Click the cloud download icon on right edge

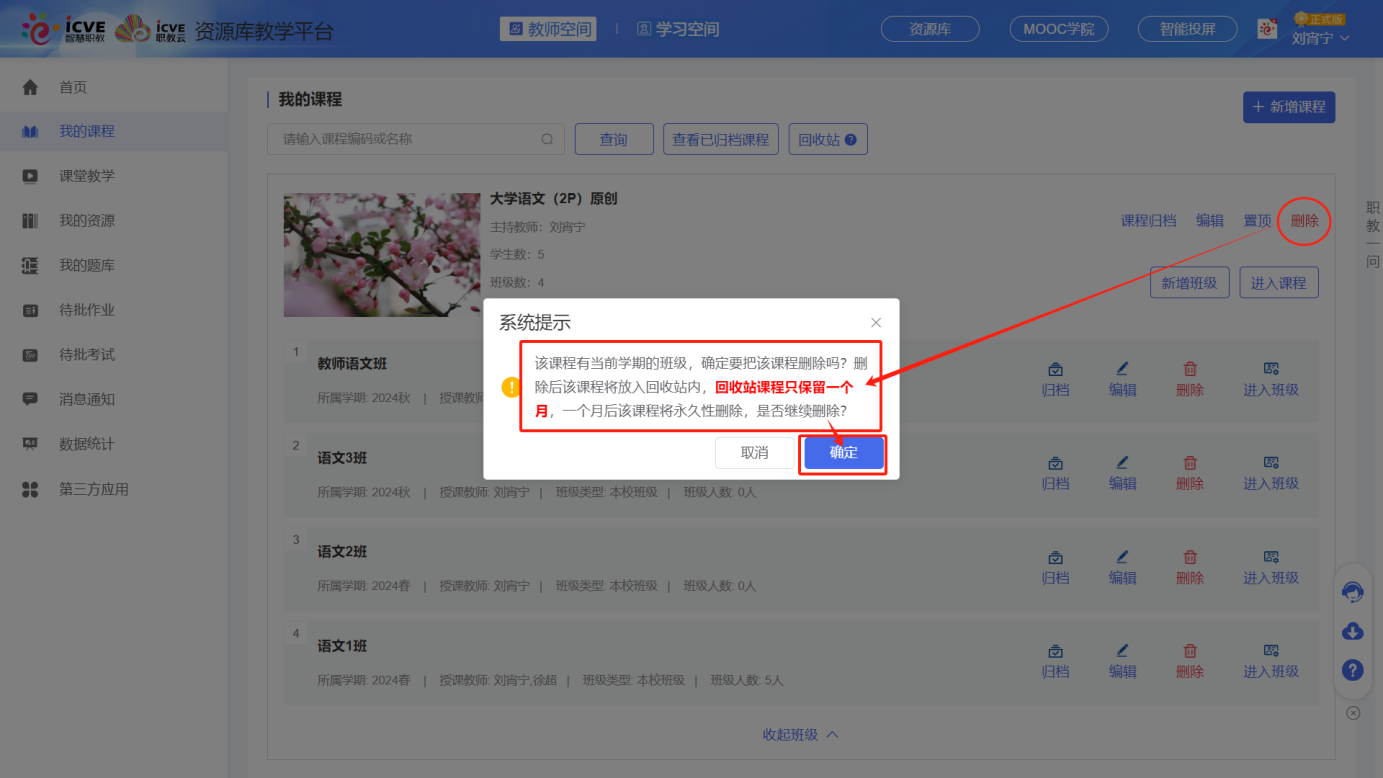pos(1352,631)
